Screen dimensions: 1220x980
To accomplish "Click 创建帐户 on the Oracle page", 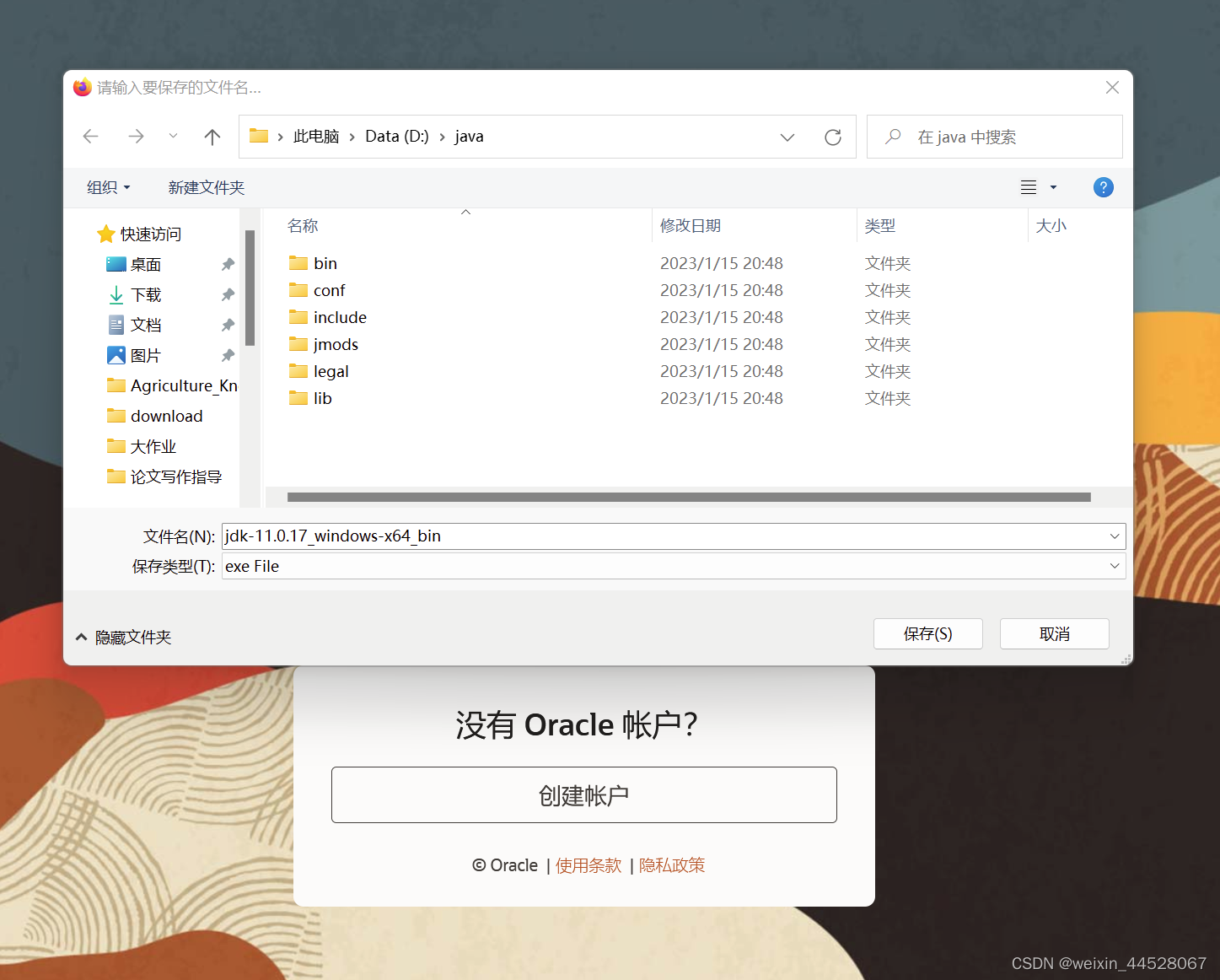I will [584, 794].
